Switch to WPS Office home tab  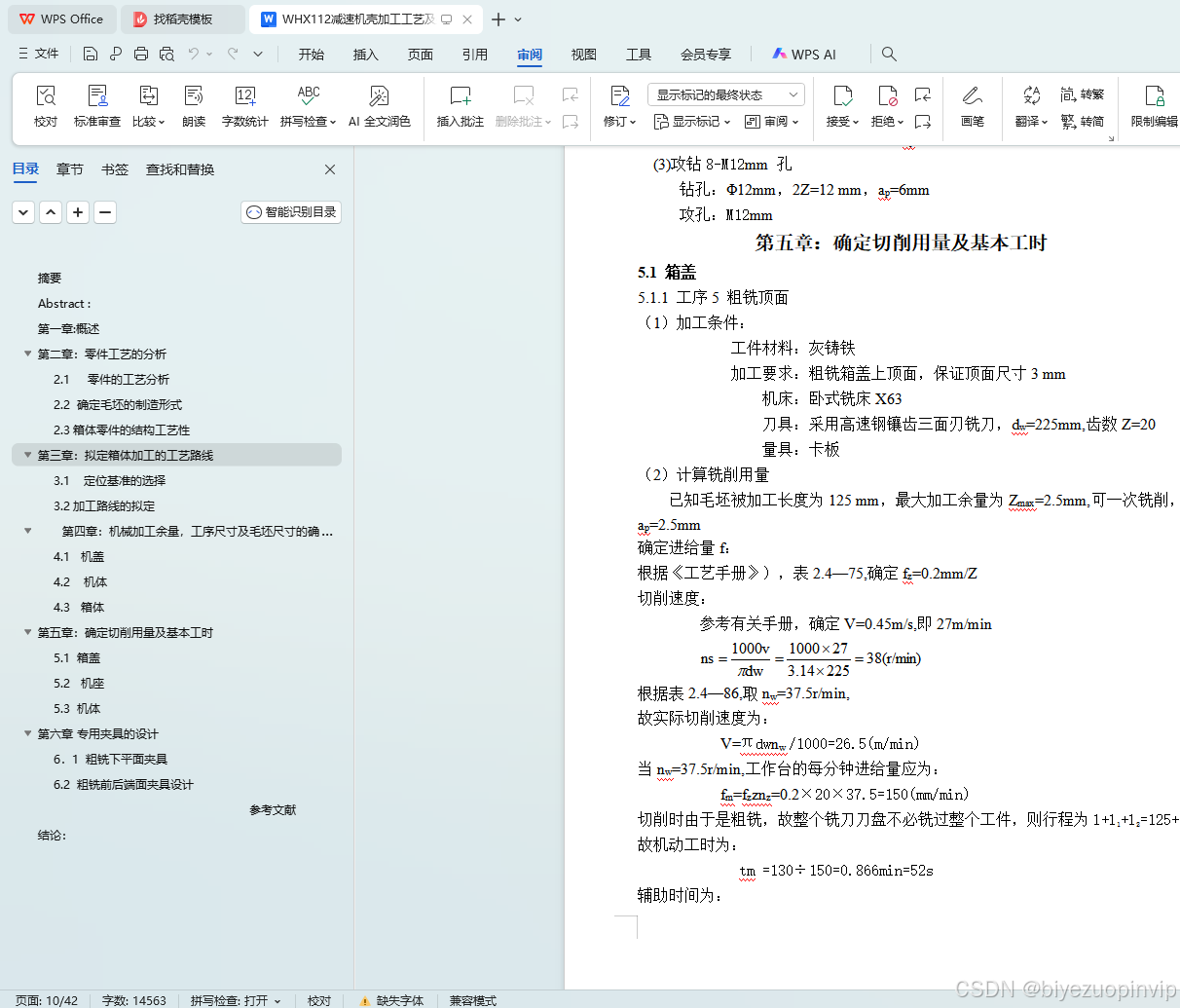coord(61,19)
